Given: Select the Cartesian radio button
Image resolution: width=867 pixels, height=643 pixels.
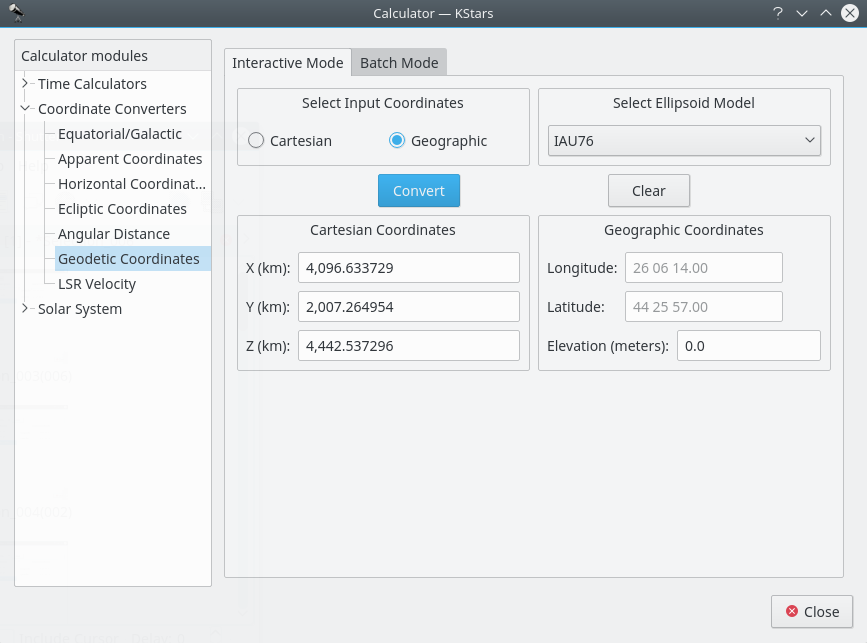Looking at the screenshot, I should (x=257, y=141).
